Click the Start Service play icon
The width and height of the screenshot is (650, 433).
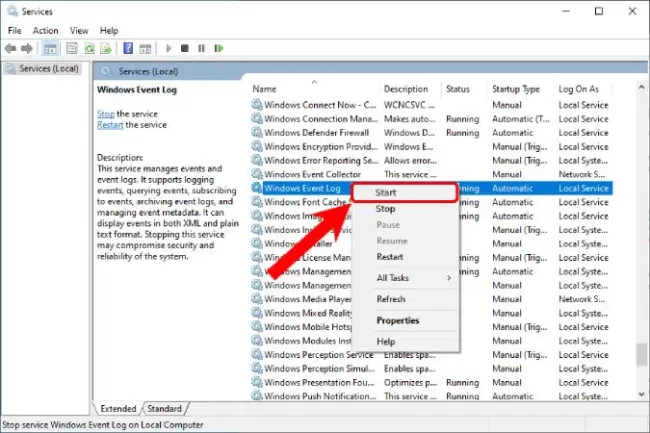pyautogui.click(x=168, y=48)
